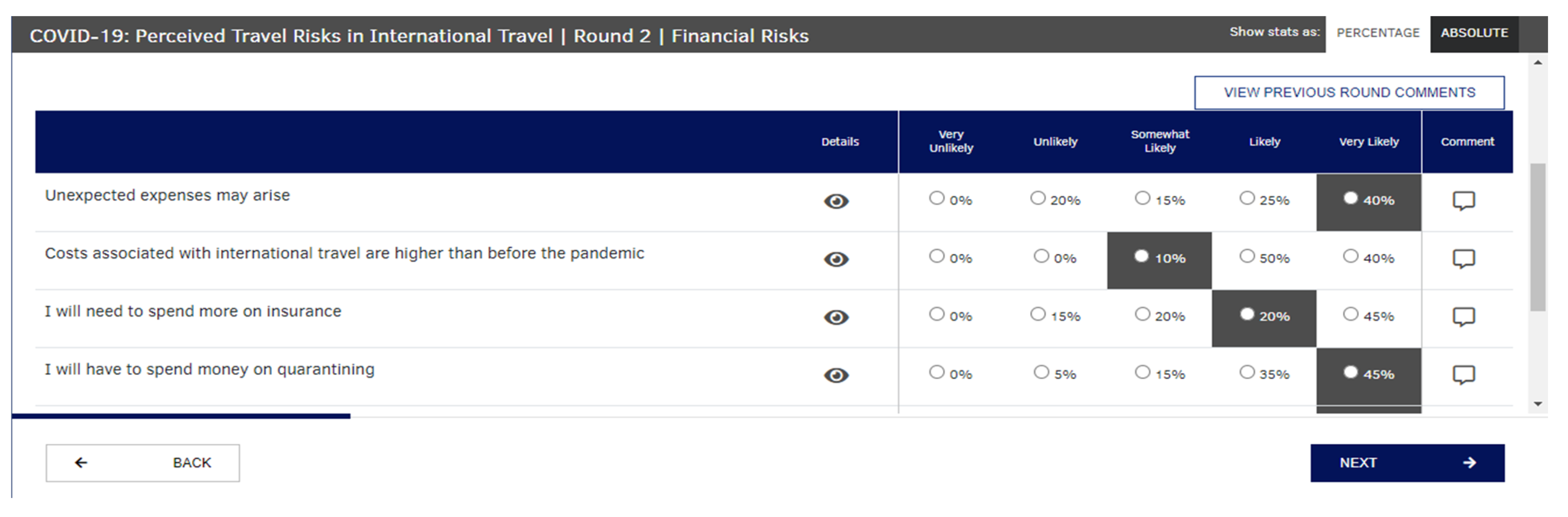Show details for insurance spending row
This screenshot has width=1568, height=517.
point(836,317)
